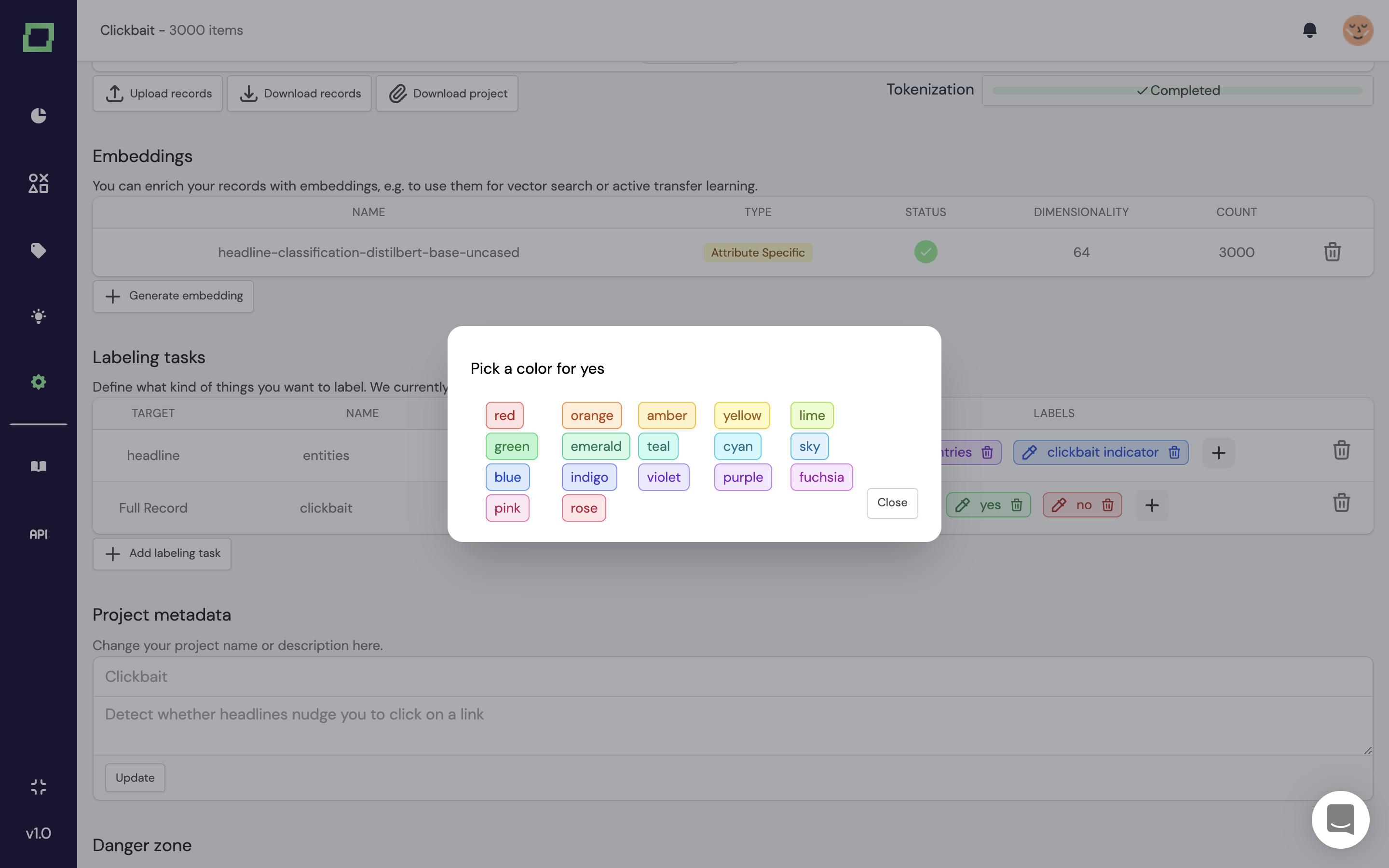The width and height of the screenshot is (1389, 868).
Task: Choose emerald color for yes label
Action: [595, 446]
